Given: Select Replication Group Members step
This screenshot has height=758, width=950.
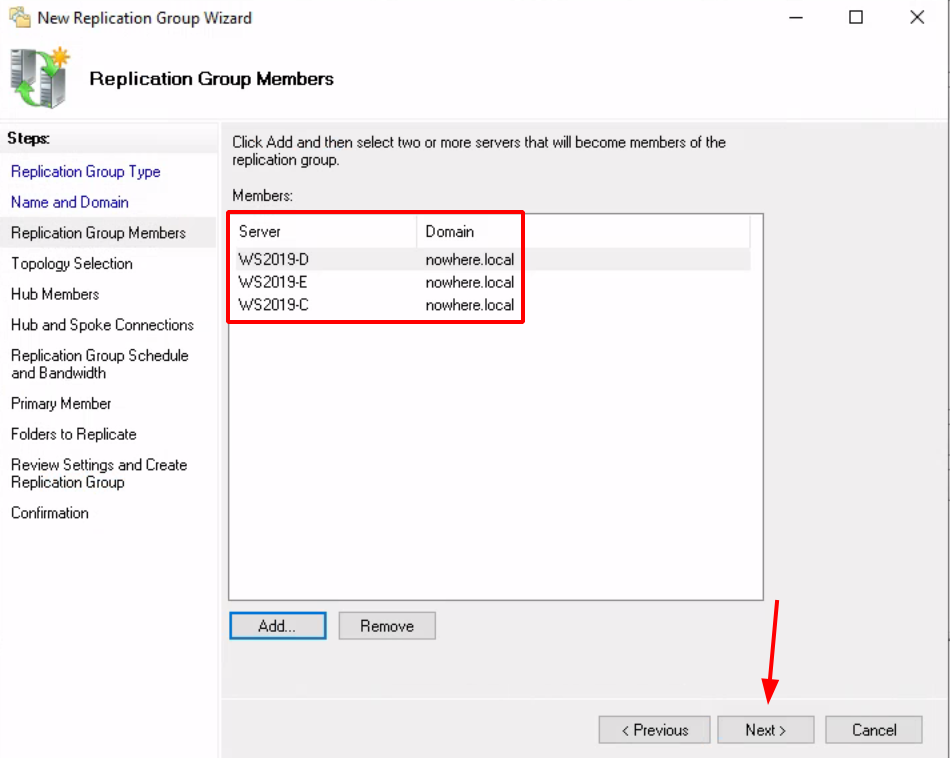Looking at the screenshot, I should click(98, 233).
